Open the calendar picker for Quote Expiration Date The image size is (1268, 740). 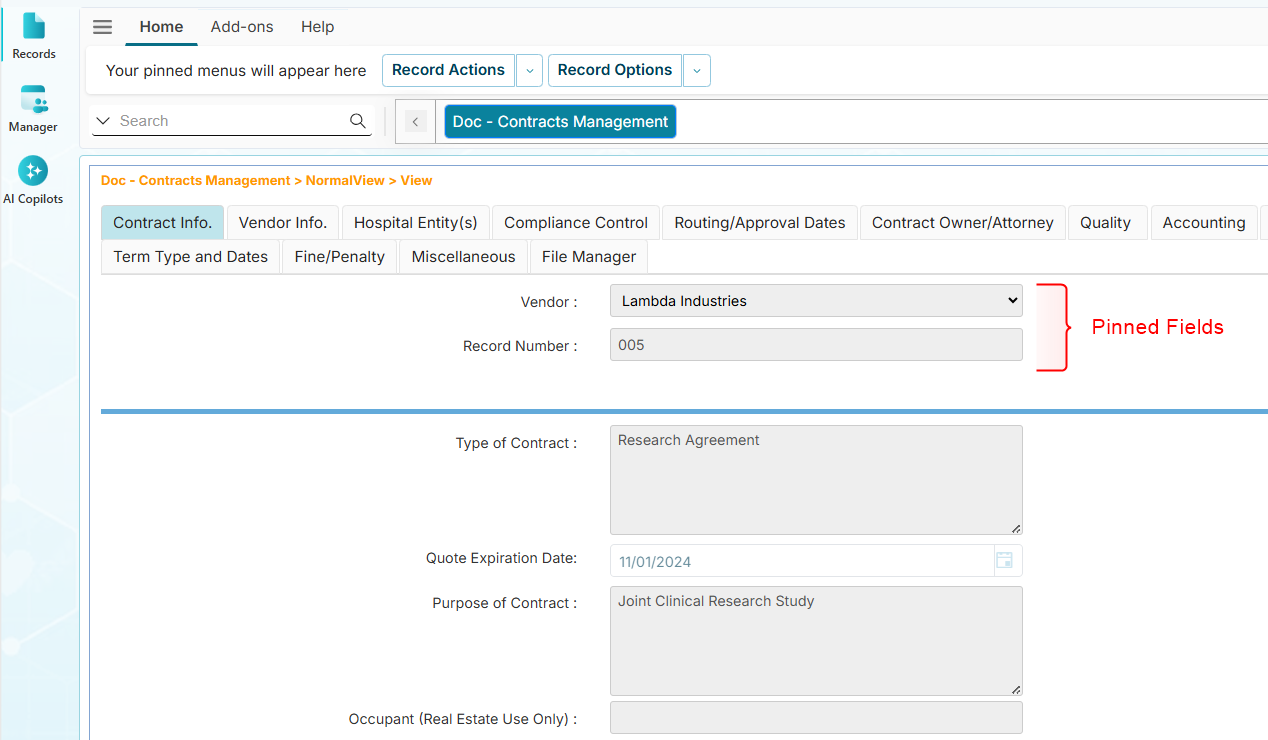pos(1004,561)
